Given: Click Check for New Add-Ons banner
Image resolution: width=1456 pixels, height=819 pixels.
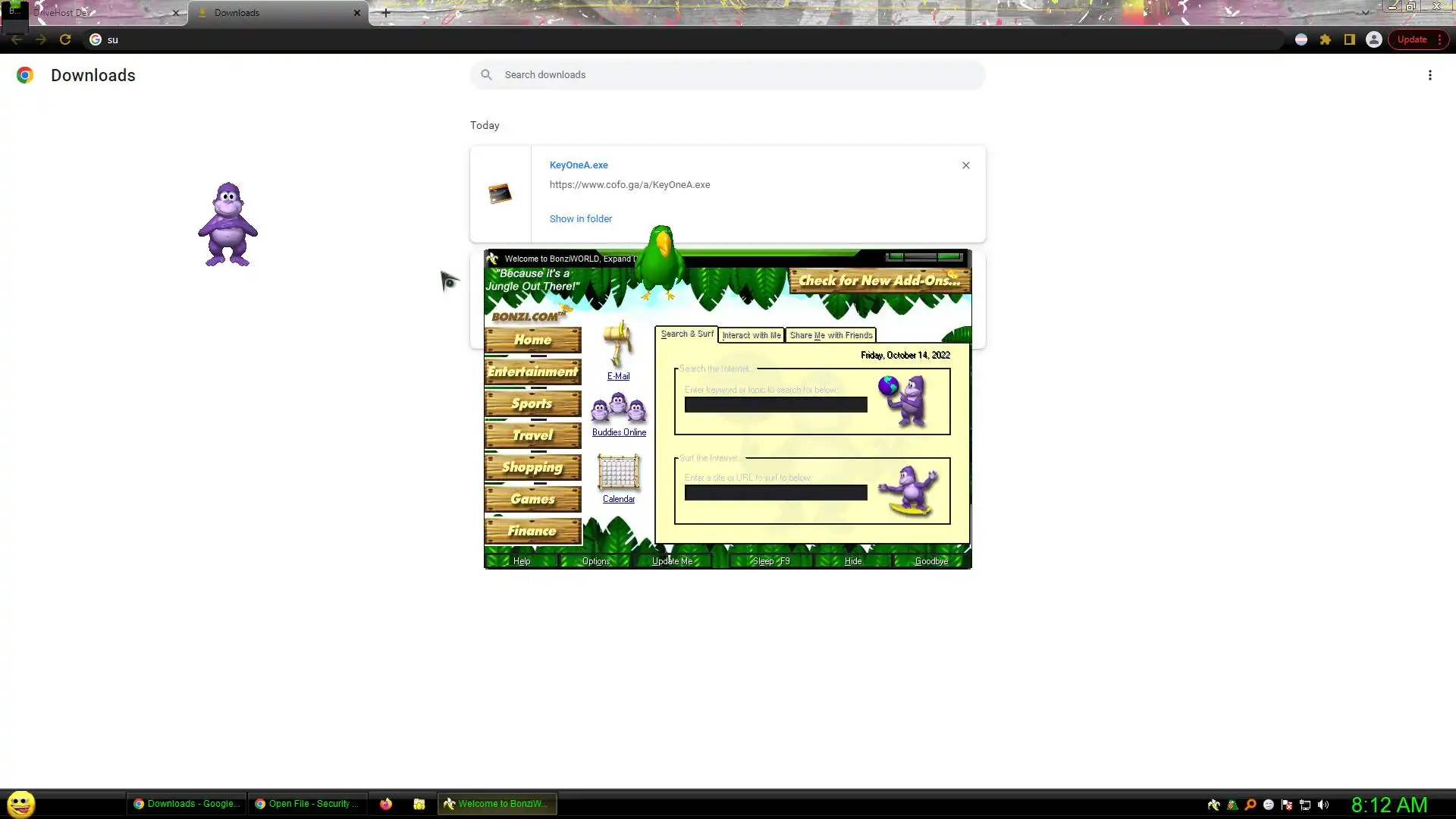Looking at the screenshot, I should point(879,281).
